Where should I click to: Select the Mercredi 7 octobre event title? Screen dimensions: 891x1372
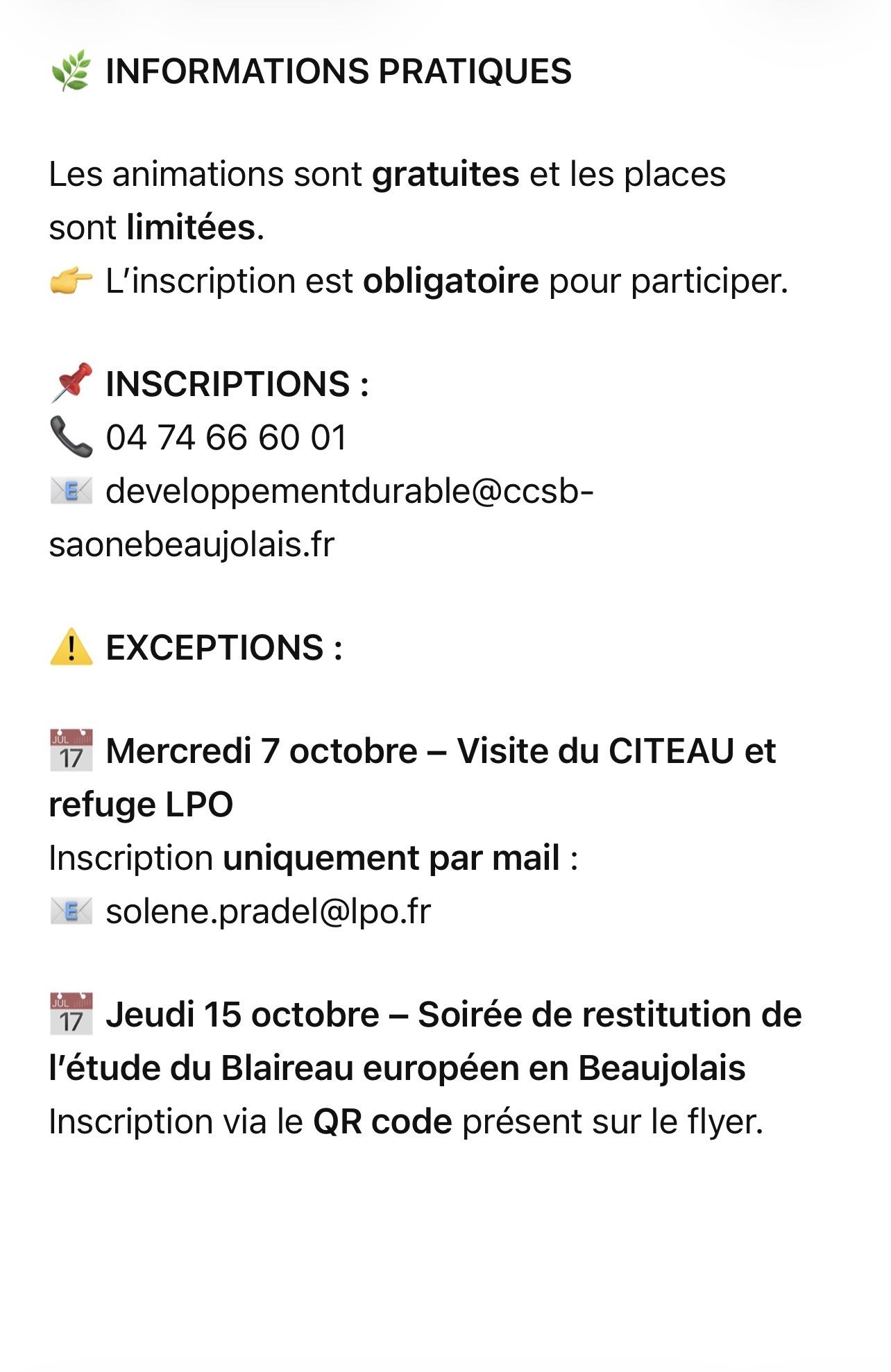(x=412, y=778)
